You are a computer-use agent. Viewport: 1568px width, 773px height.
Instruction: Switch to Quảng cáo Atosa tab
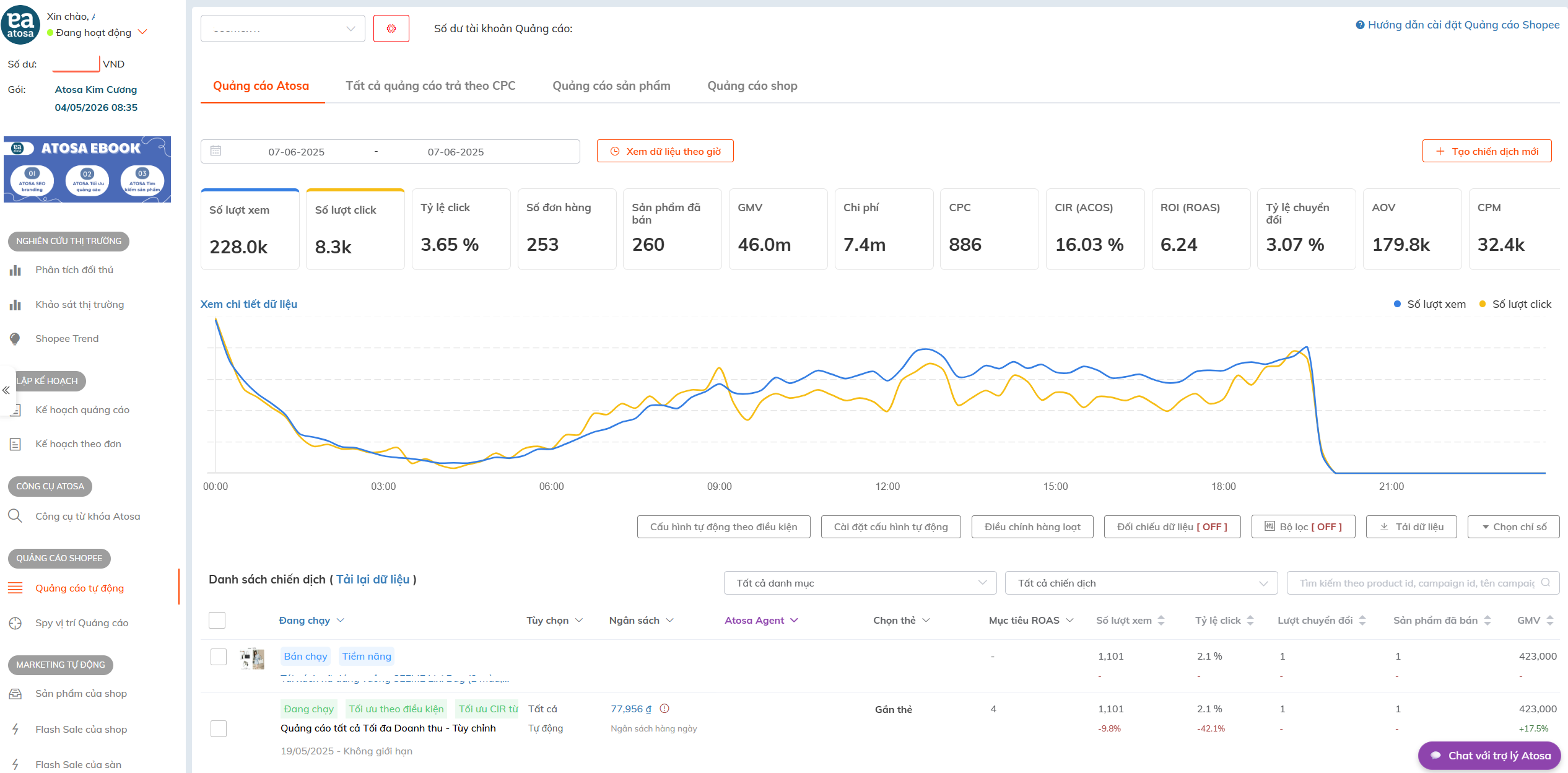[261, 85]
